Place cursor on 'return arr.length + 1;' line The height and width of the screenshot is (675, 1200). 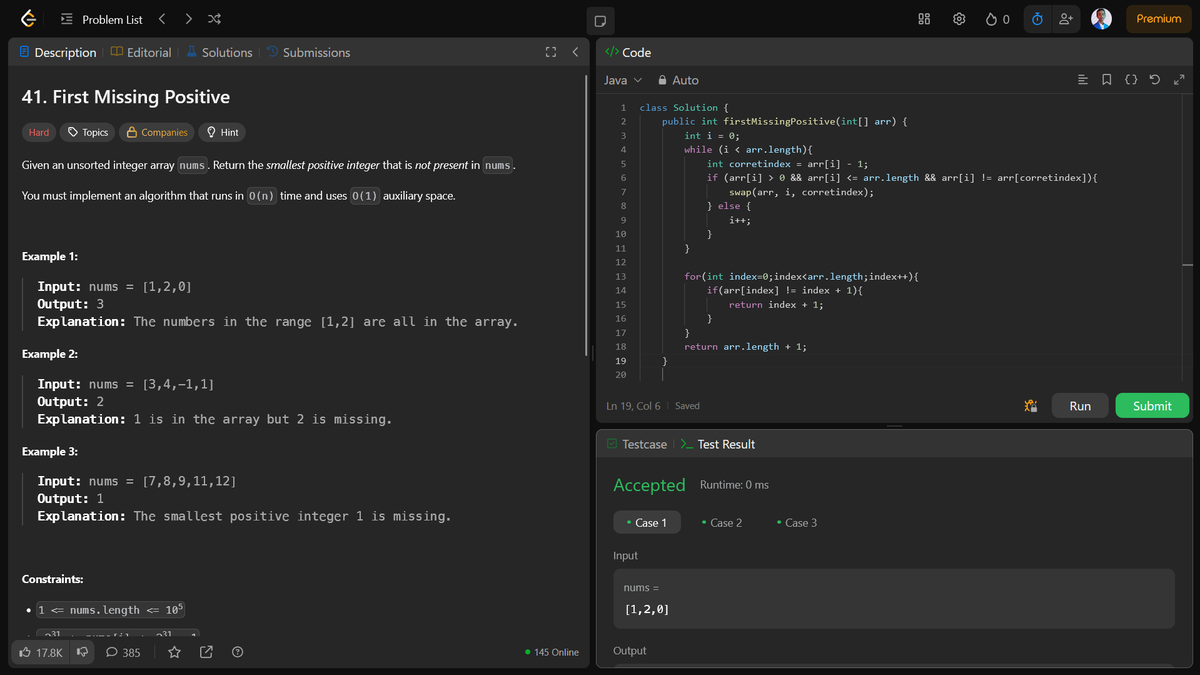pyautogui.click(x=745, y=346)
